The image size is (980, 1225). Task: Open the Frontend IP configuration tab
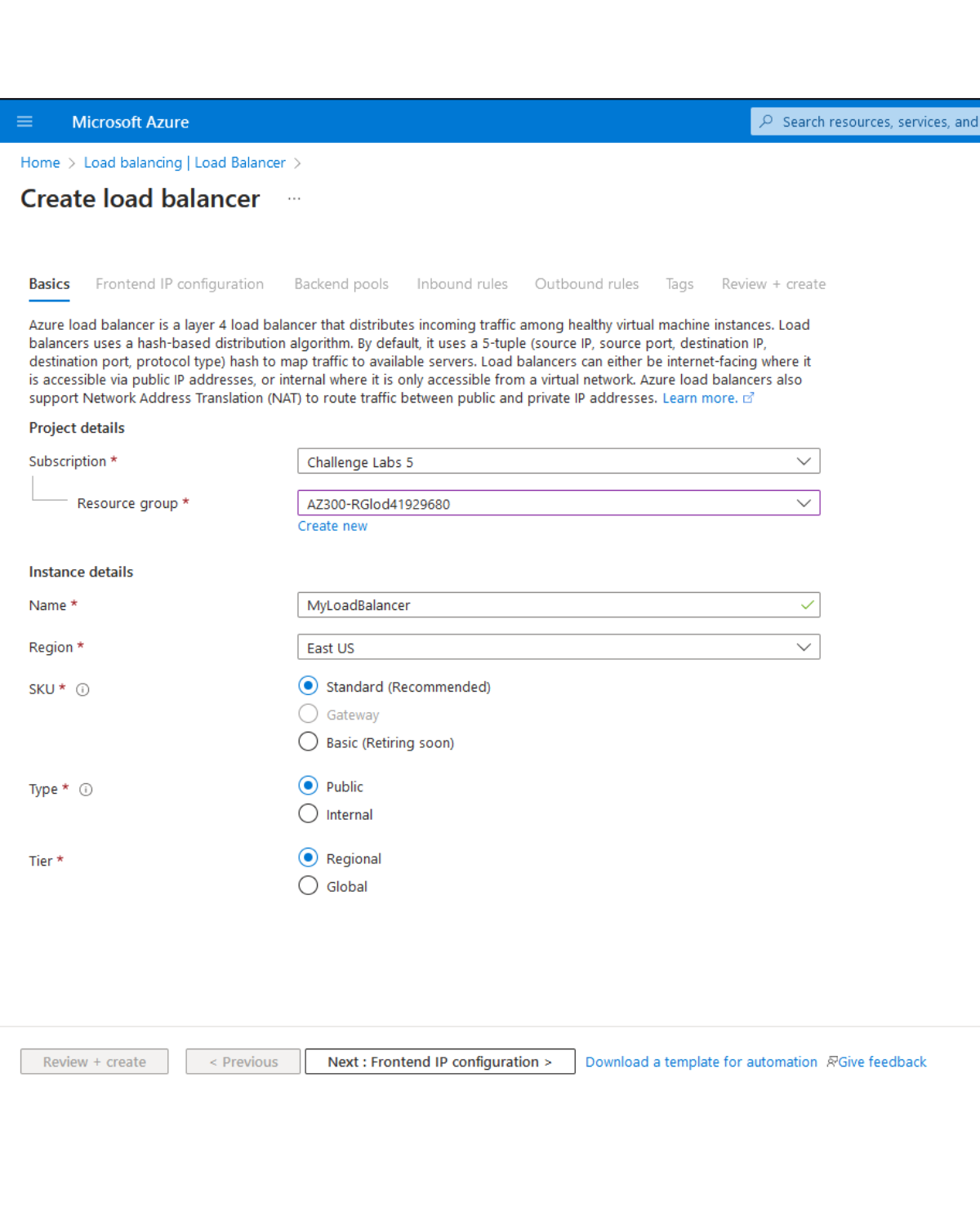tap(180, 284)
